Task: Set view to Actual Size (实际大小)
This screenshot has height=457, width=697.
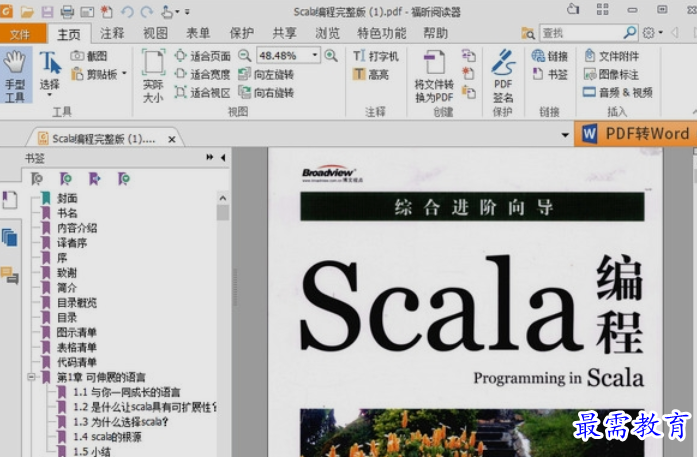Action: 153,76
